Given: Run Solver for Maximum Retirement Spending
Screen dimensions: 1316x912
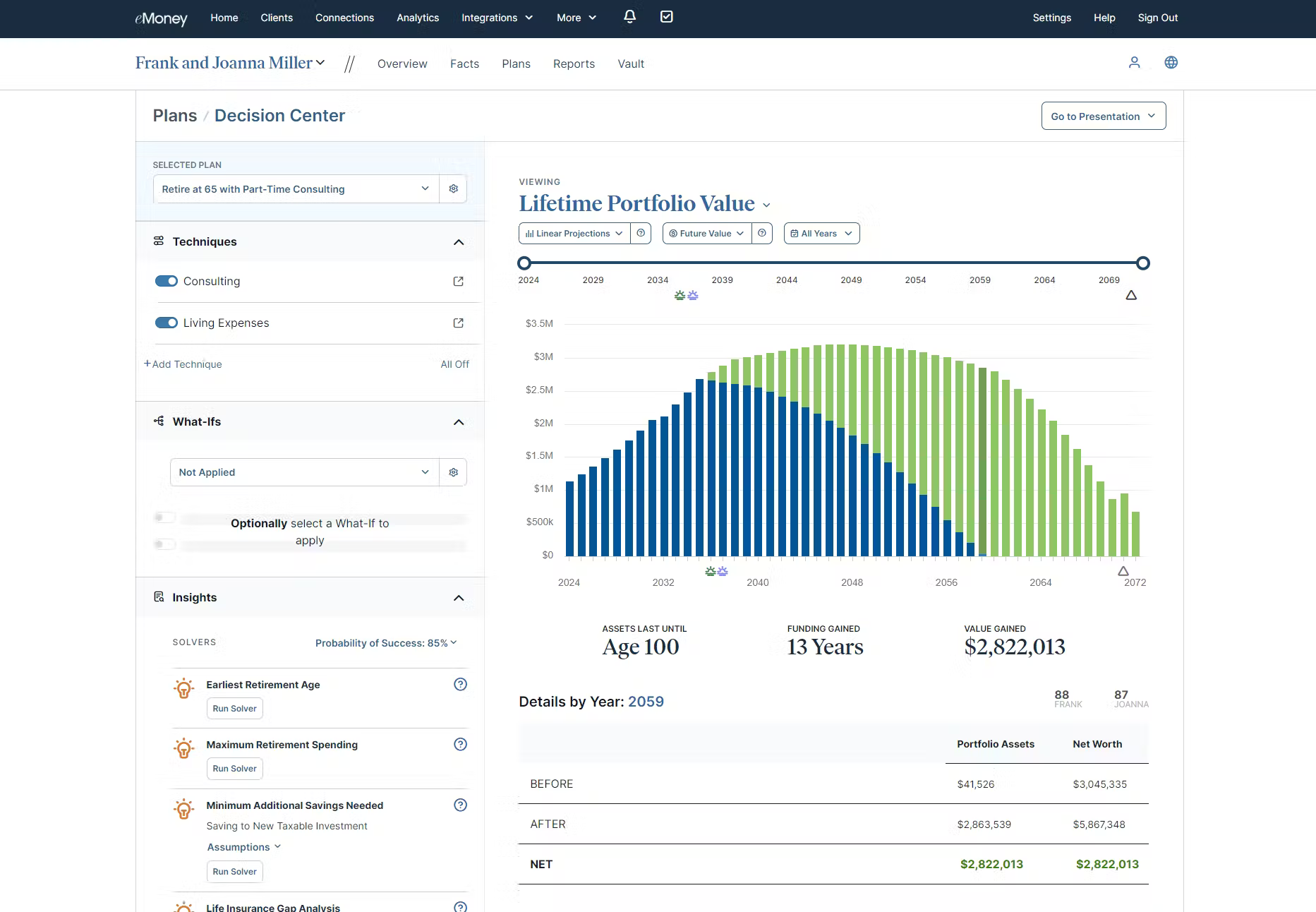Looking at the screenshot, I should click(x=234, y=768).
